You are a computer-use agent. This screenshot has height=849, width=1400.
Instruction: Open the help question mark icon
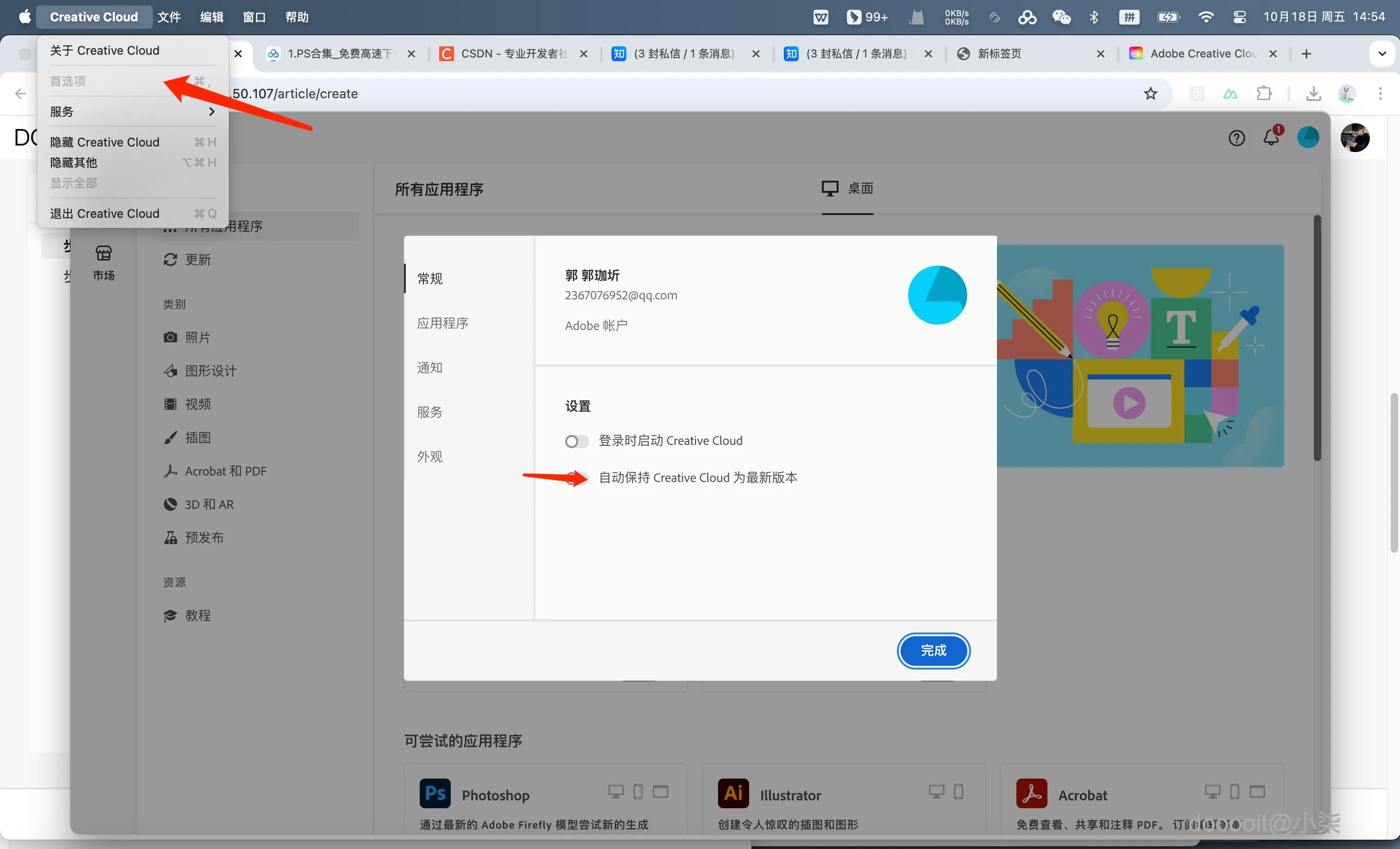click(x=1236, y=138)
